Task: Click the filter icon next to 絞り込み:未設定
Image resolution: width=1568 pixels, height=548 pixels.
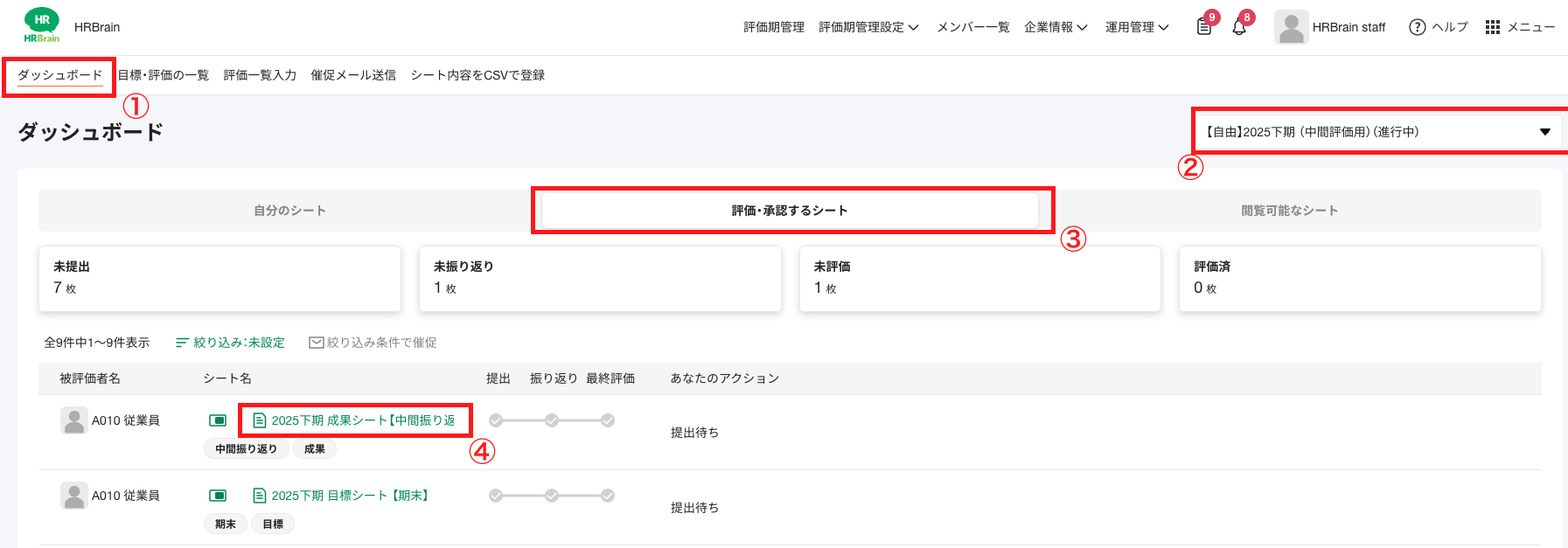Action: 182,342
